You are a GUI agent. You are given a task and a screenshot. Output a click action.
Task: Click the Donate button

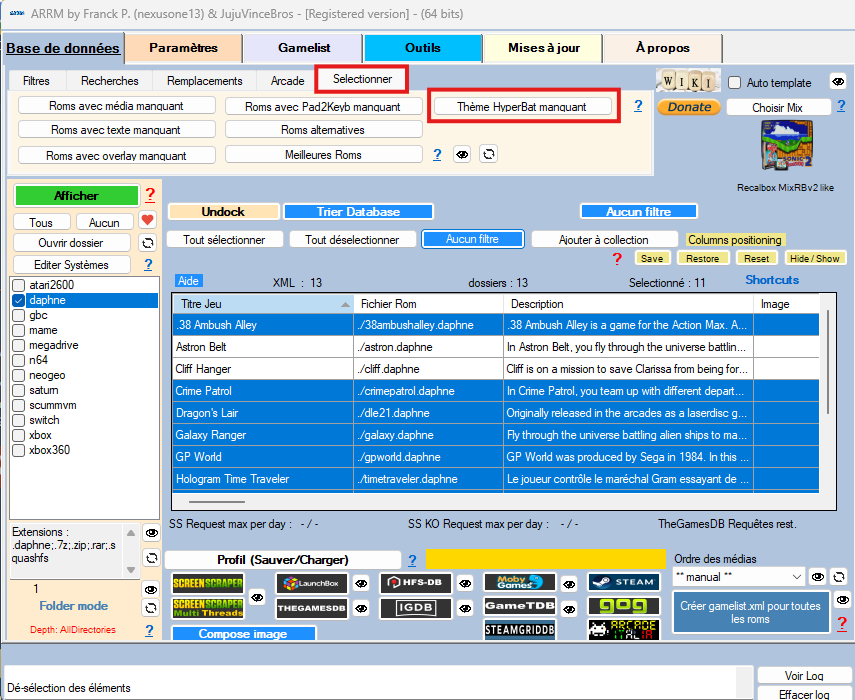(x=688, y=107)
